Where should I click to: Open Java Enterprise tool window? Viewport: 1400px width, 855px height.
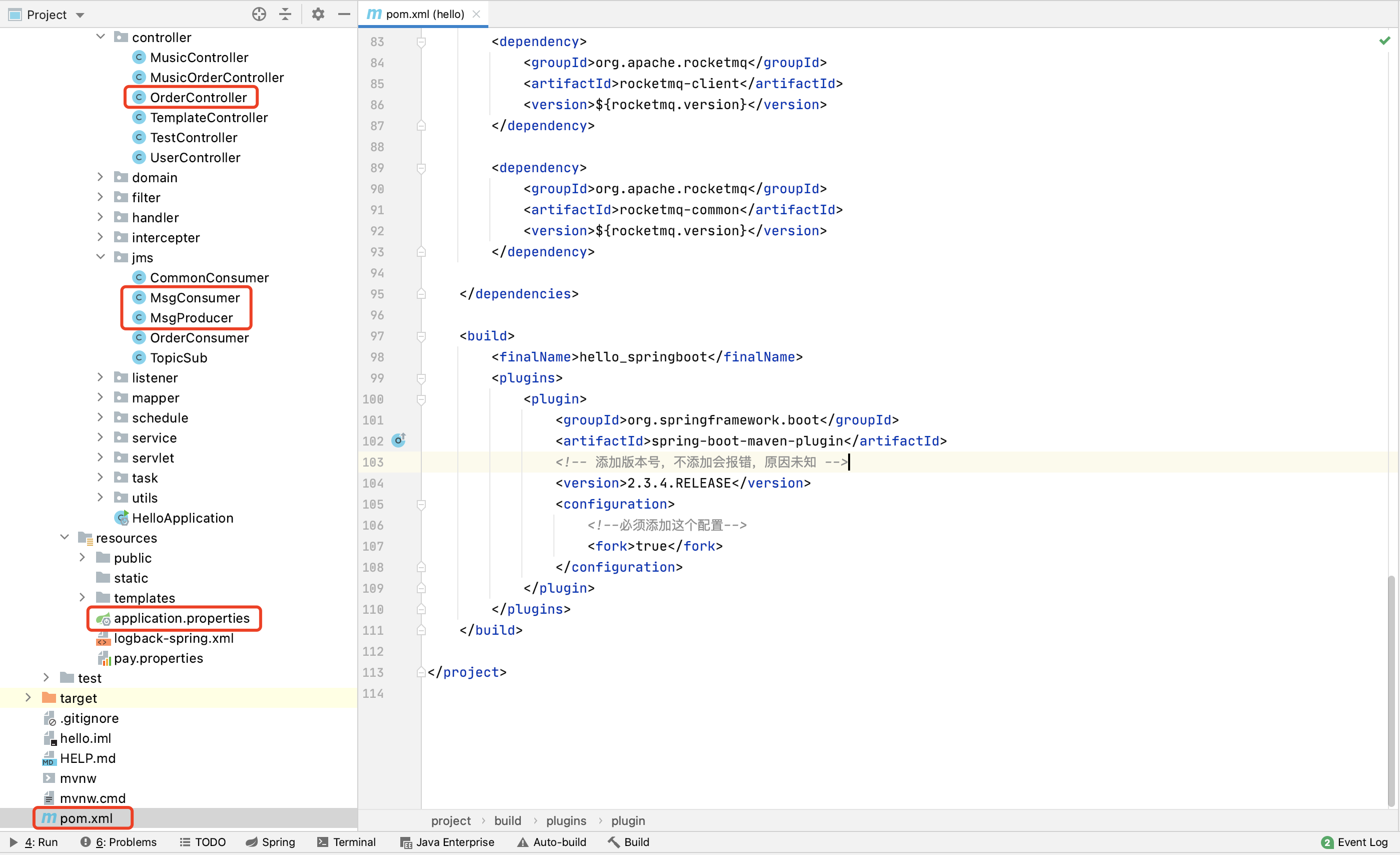(448, 842)
